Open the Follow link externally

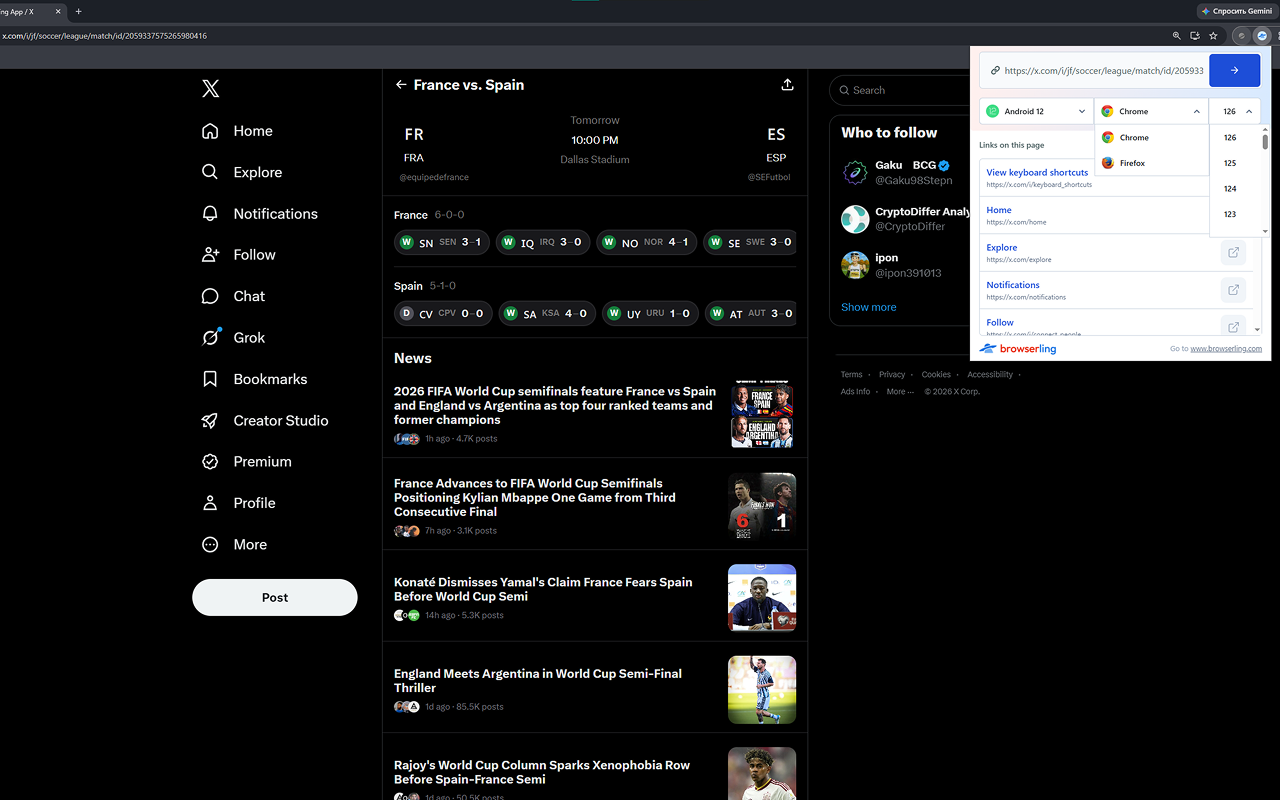coord(1233,327)
